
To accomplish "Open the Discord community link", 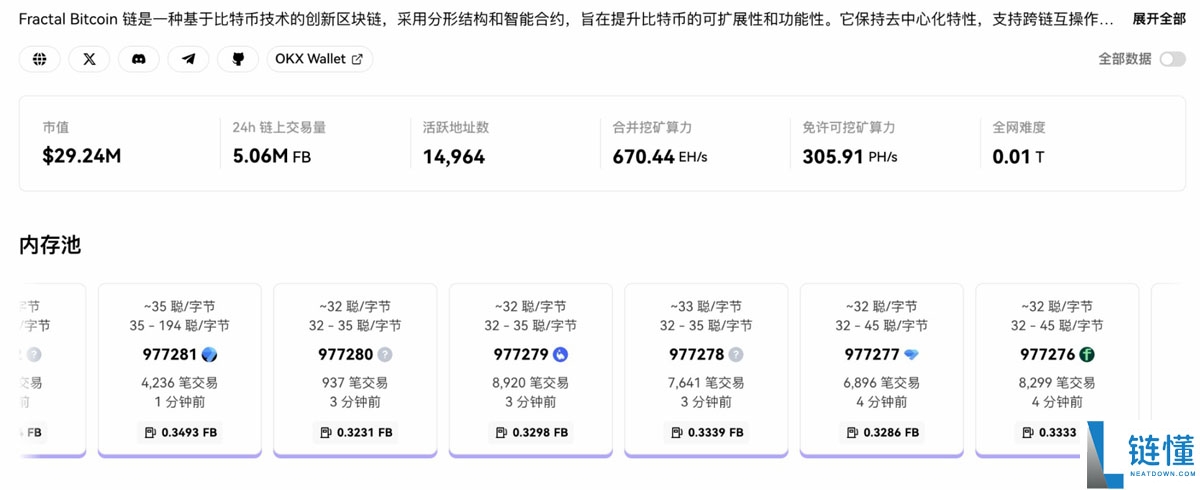I will coord(139,59).
